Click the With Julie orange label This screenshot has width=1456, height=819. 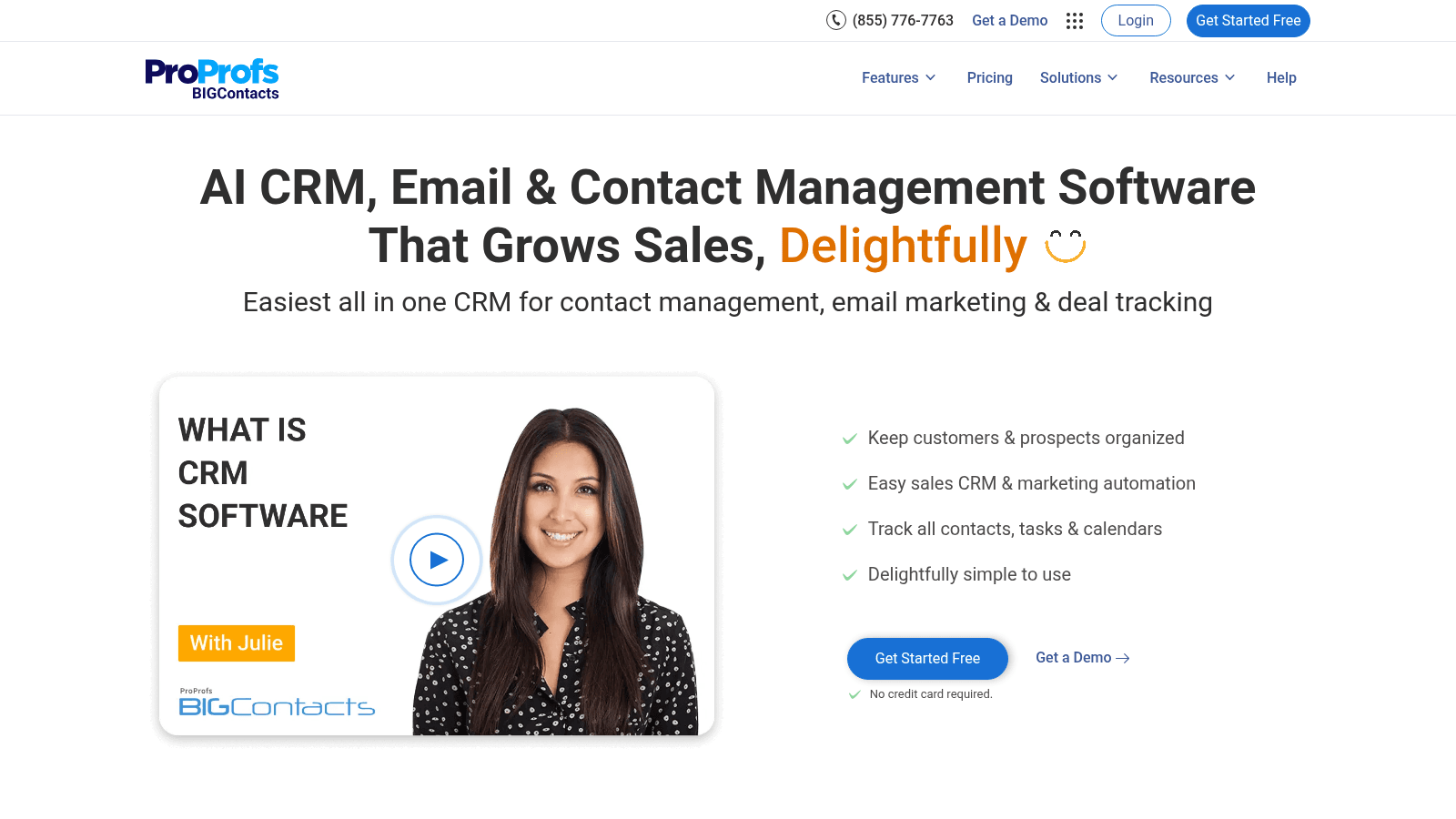(x=237, y=643)
